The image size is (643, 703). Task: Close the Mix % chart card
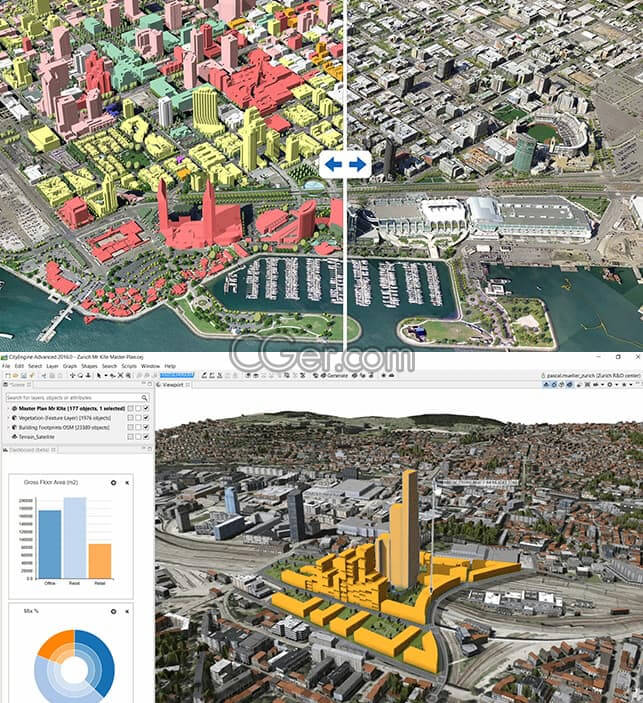[127, 610]
